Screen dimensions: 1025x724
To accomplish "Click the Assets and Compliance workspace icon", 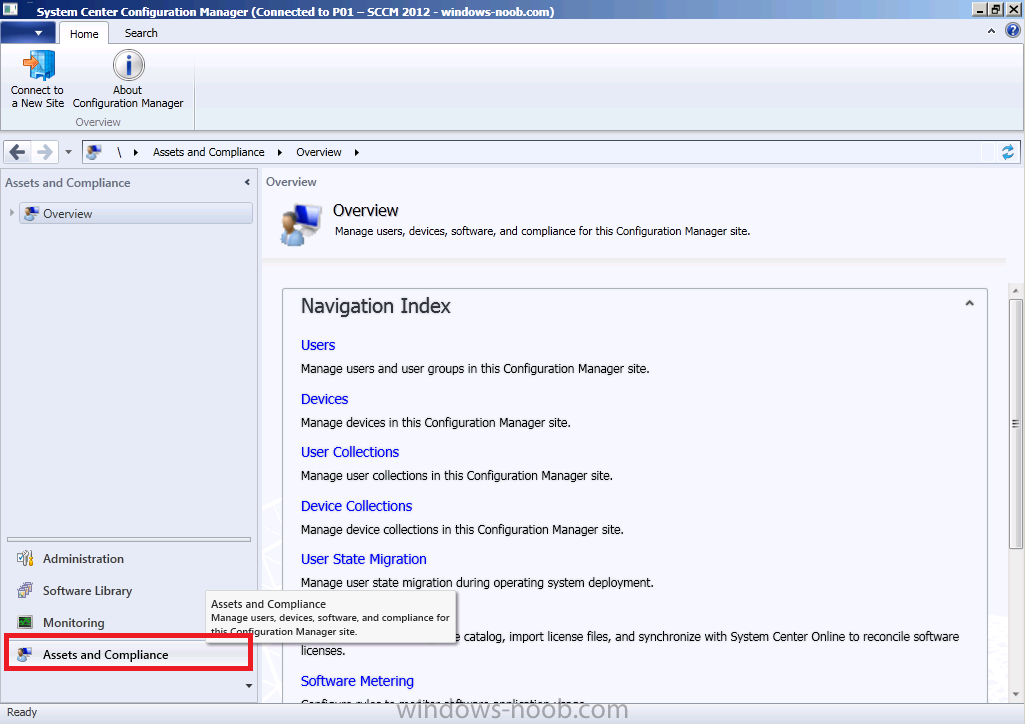I will pyautogui.click(x=25, y=654).
